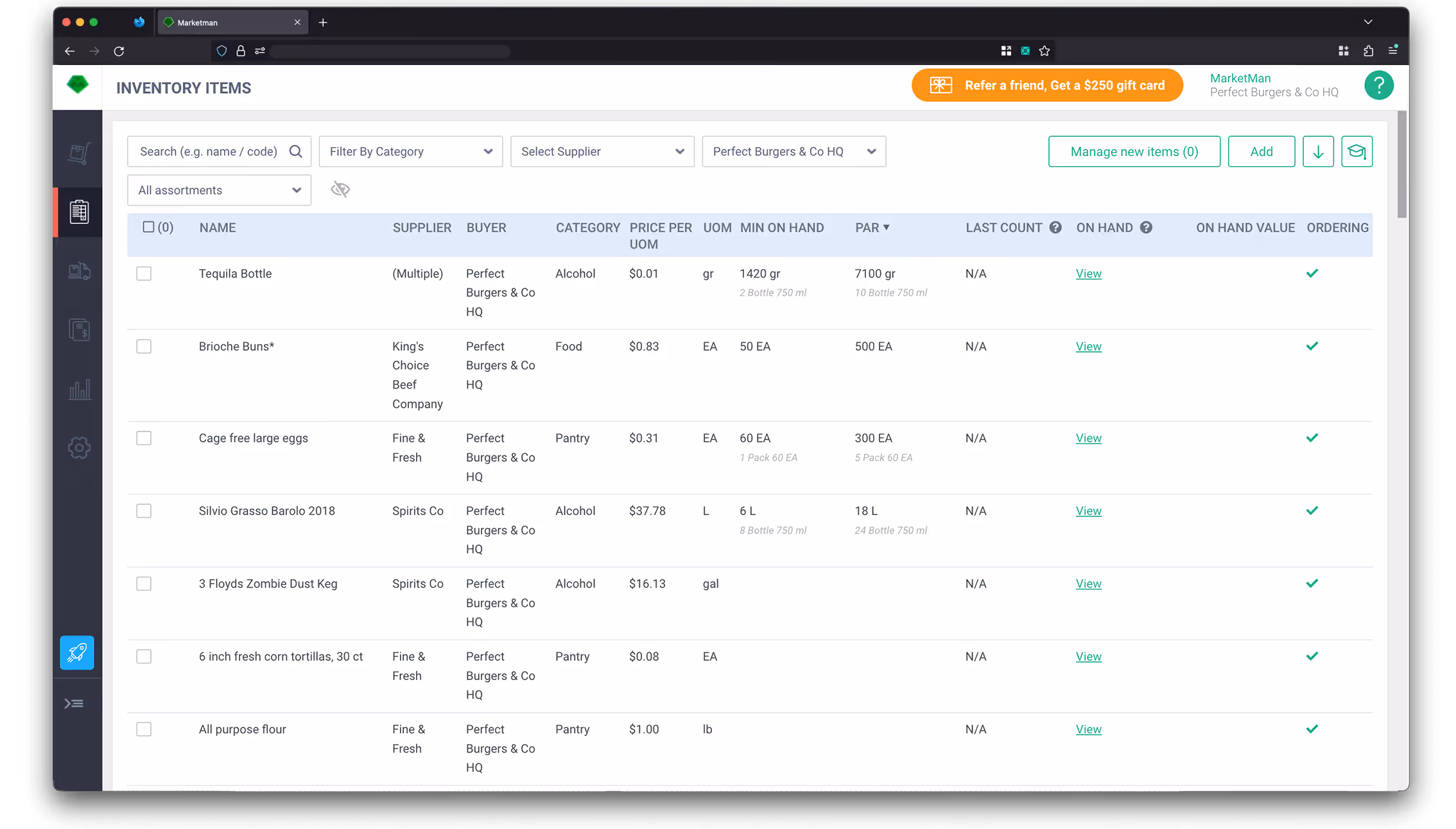The image size is (1456, 829).
Task: Click the On Hand help icon
Action: 1146,227
